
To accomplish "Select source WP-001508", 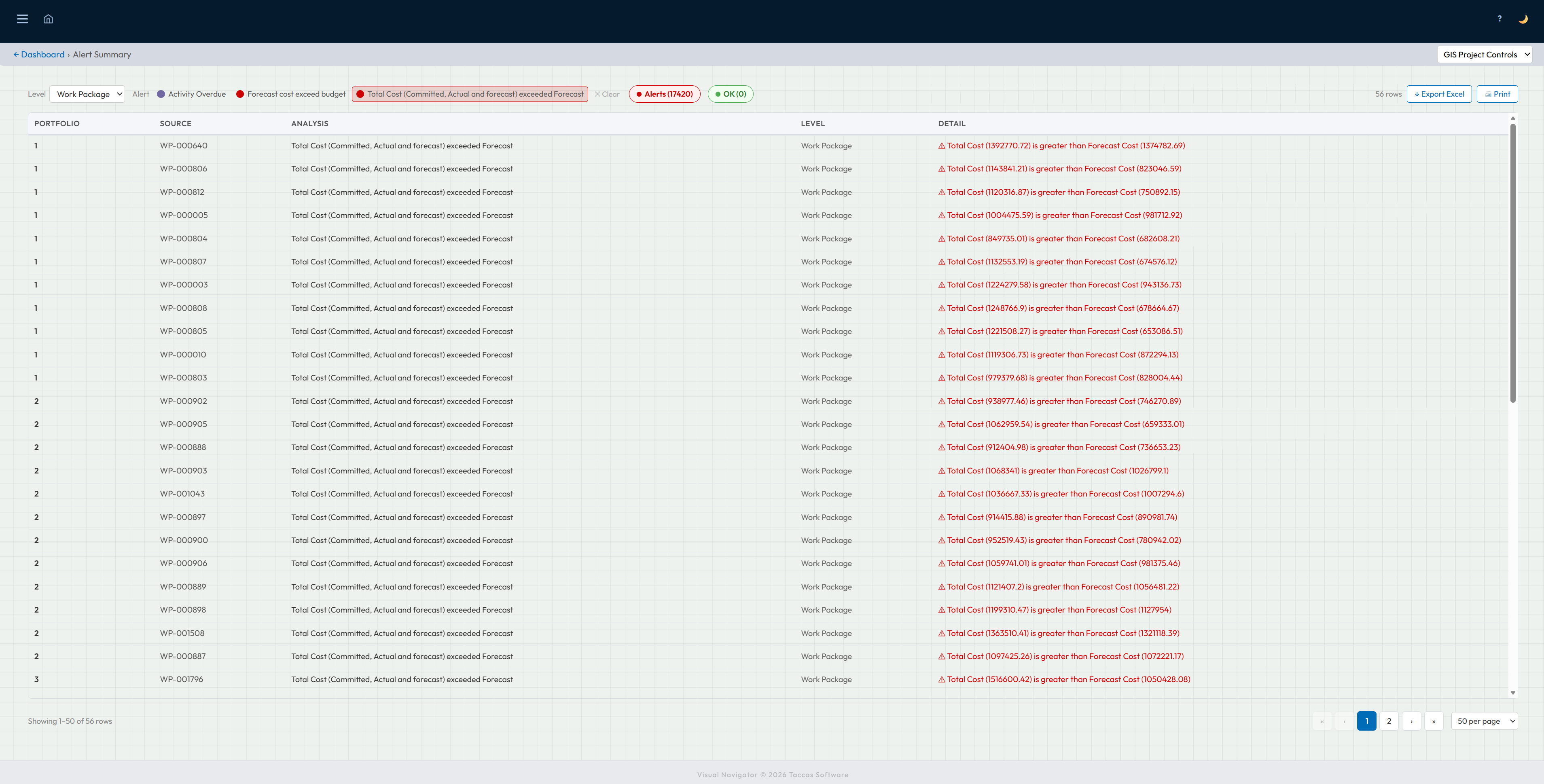I will pos(182,633).
